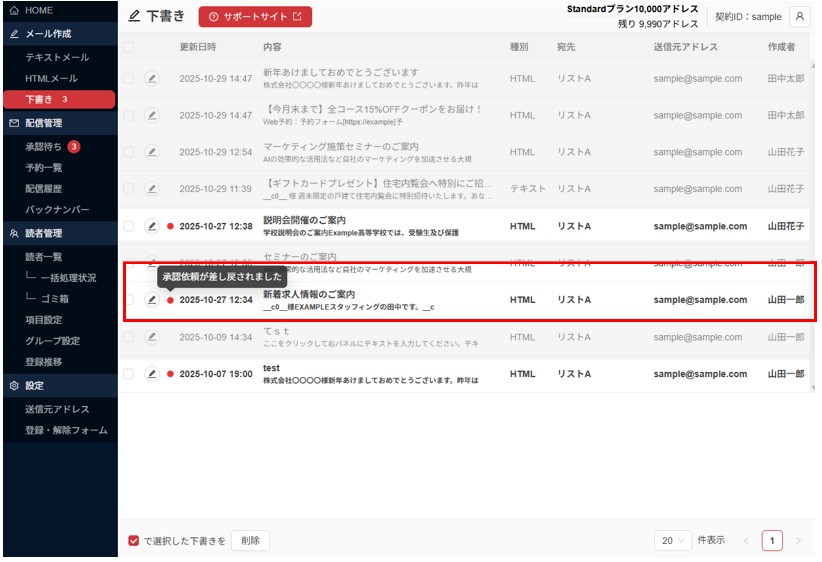822x562 pixels.
Task: Click edit pencil for 新着求人情報のご案内 draft
Action: (152, 300)
